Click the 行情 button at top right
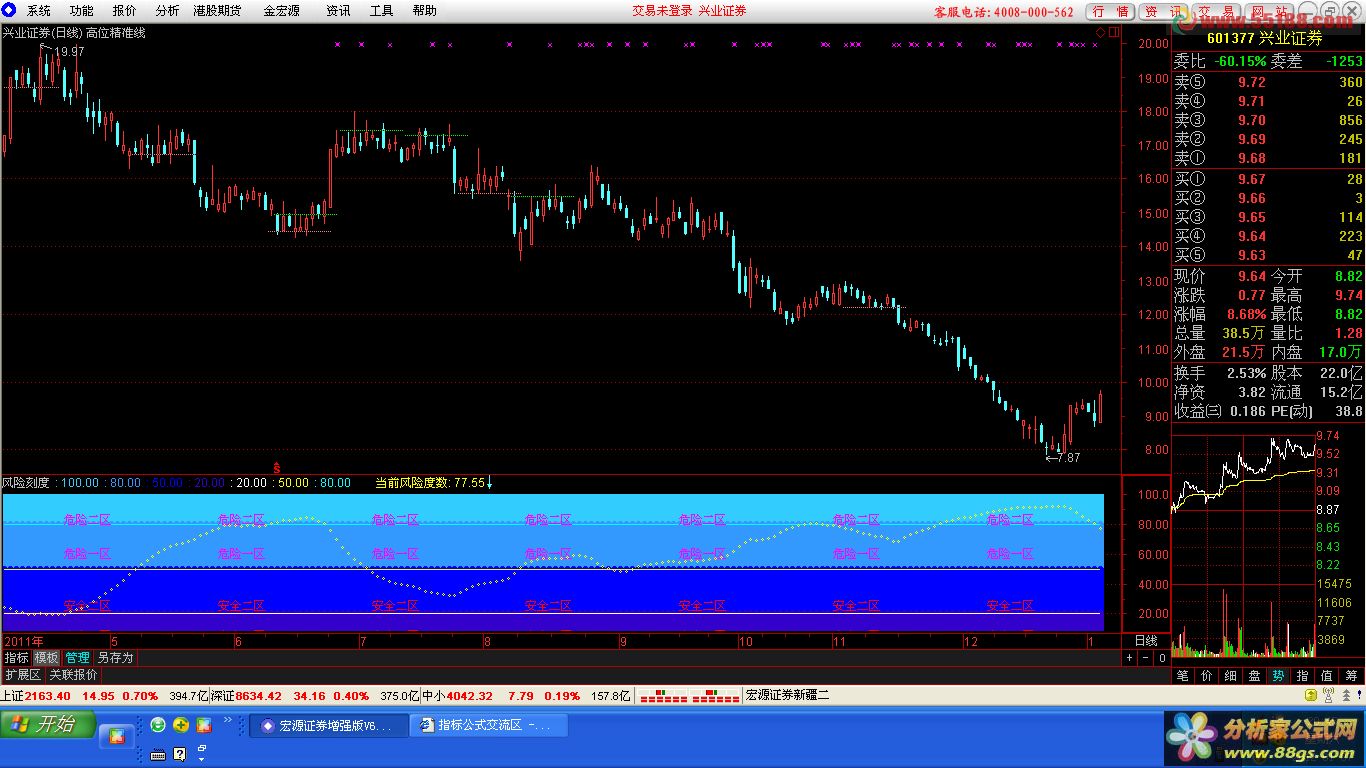Screen dimensions: 1366x768 1111,11
